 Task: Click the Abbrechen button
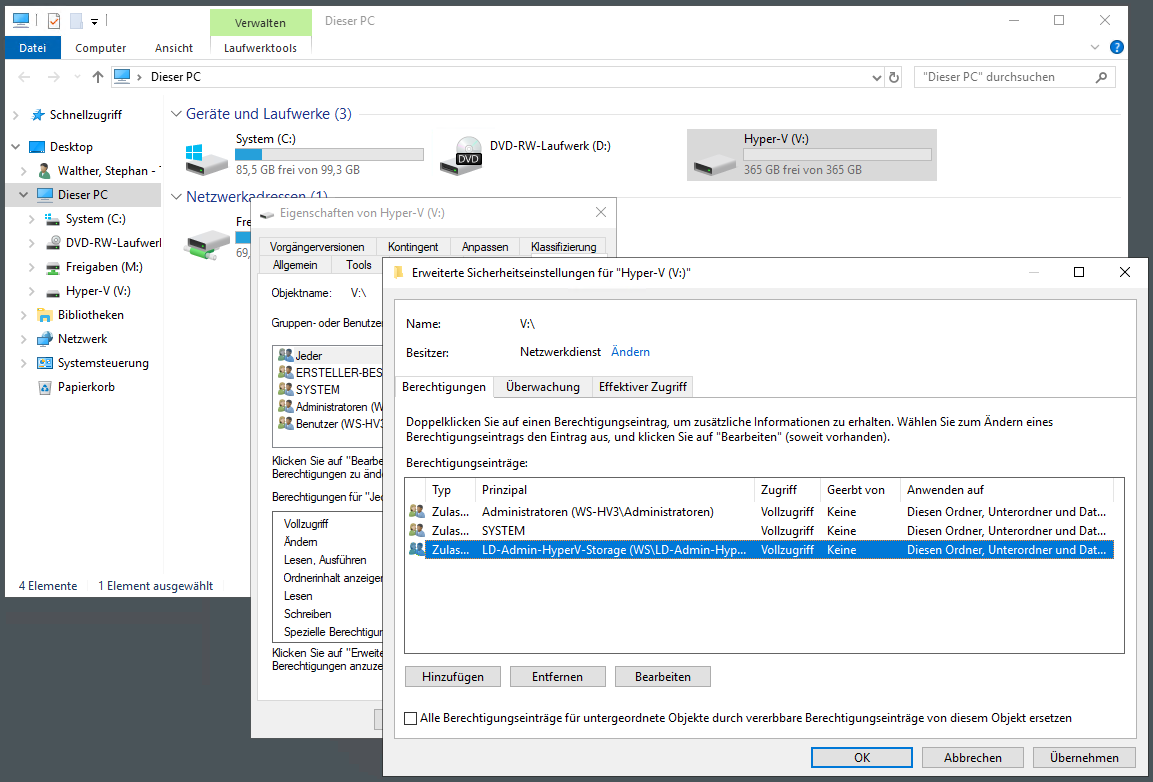pyautogui.click(x=972, y=757)
